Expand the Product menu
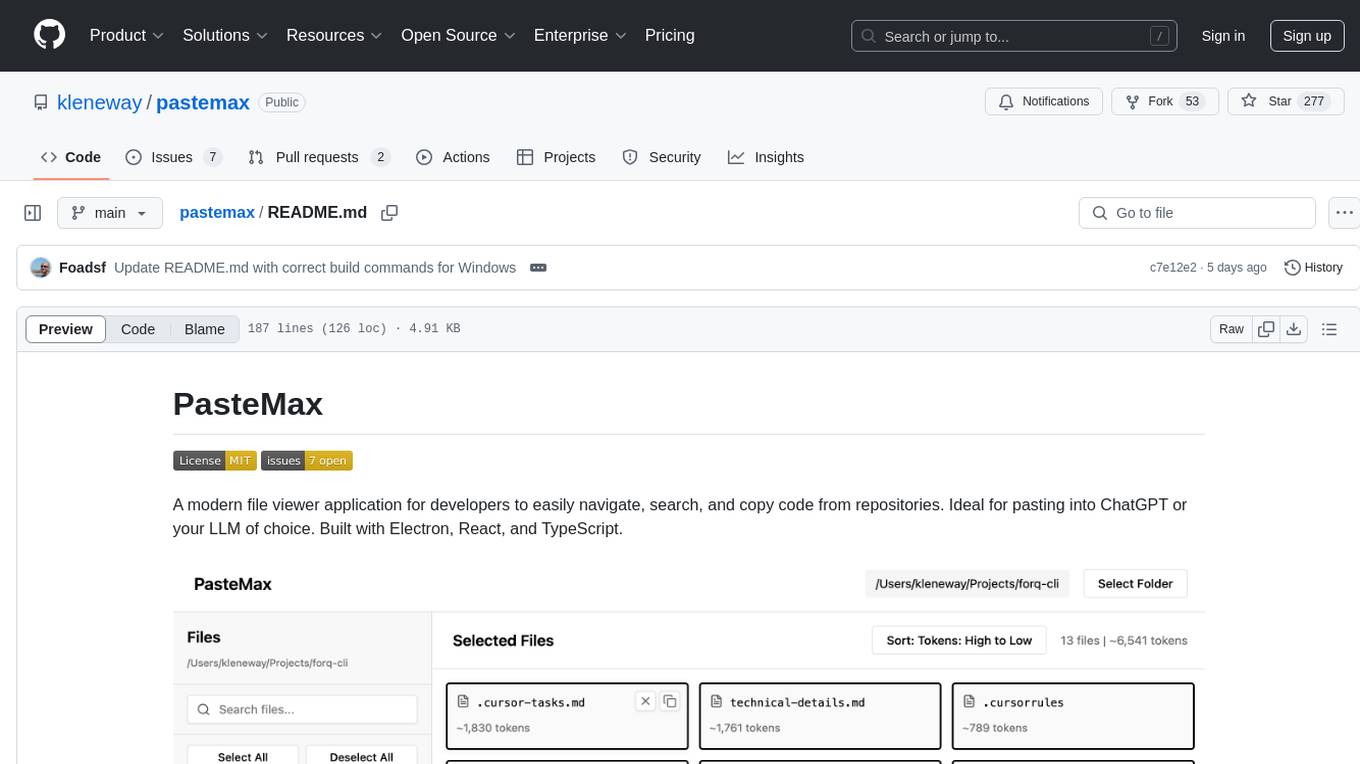 [127, 35]
